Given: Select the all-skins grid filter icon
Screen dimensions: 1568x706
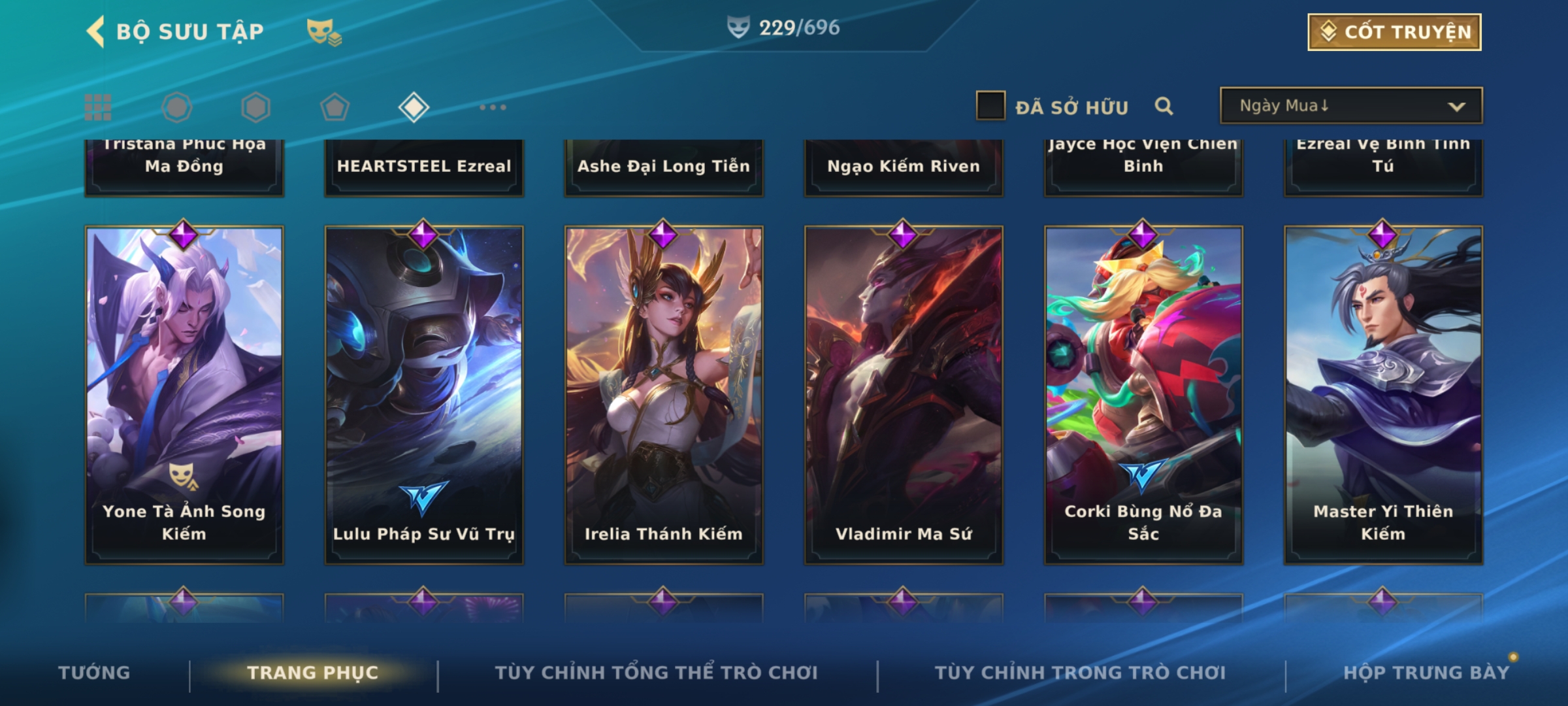Looking at the screenshot, I should coord(98,107).
